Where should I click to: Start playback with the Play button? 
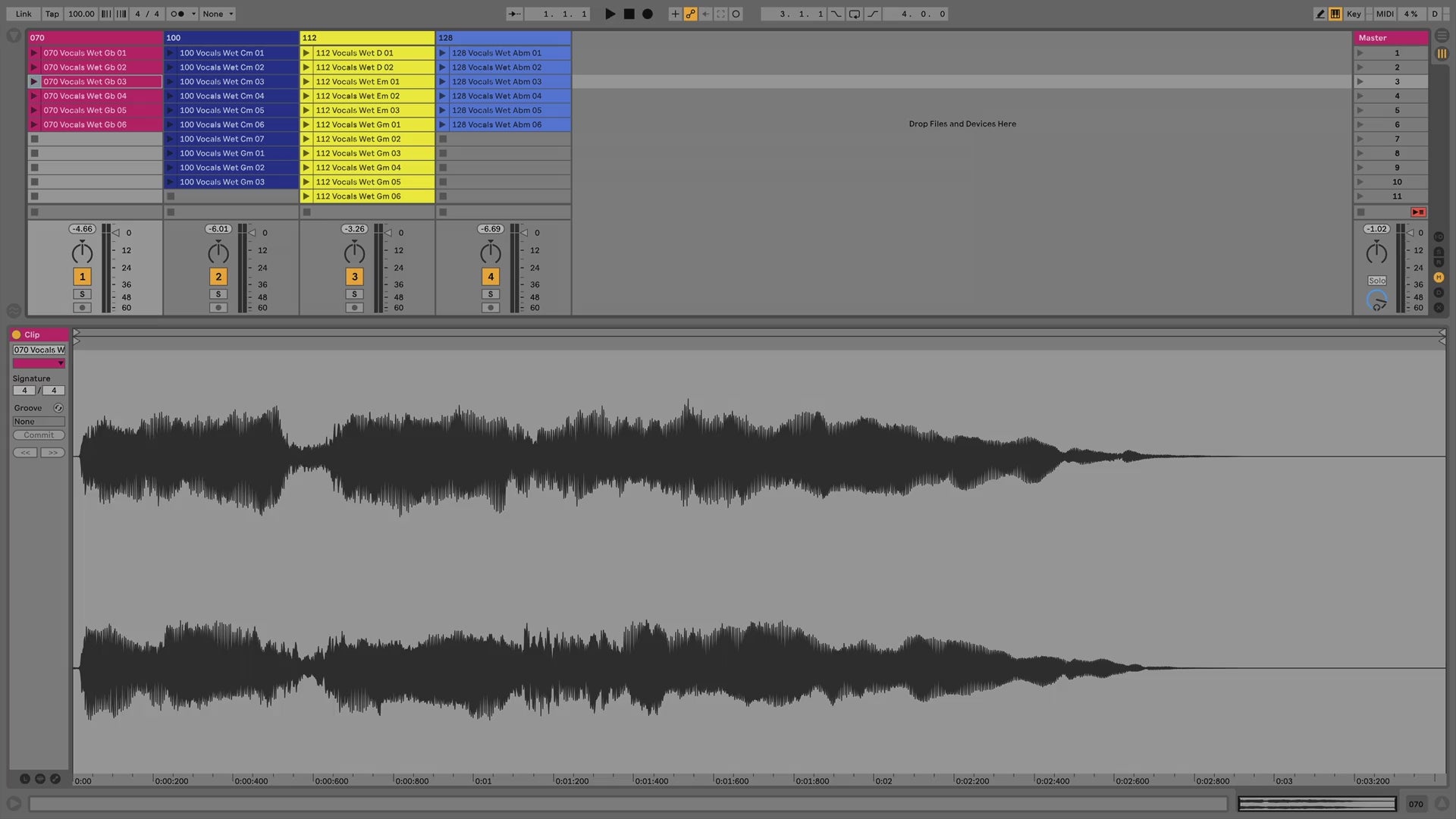click(x=610, y=14)
